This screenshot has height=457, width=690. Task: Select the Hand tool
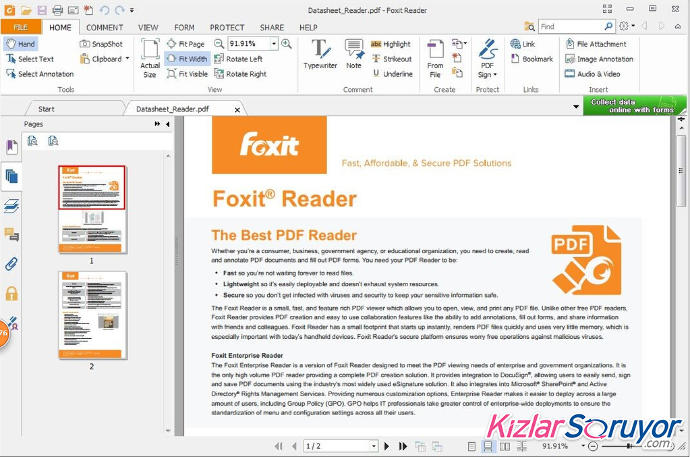tap(20, 44)
